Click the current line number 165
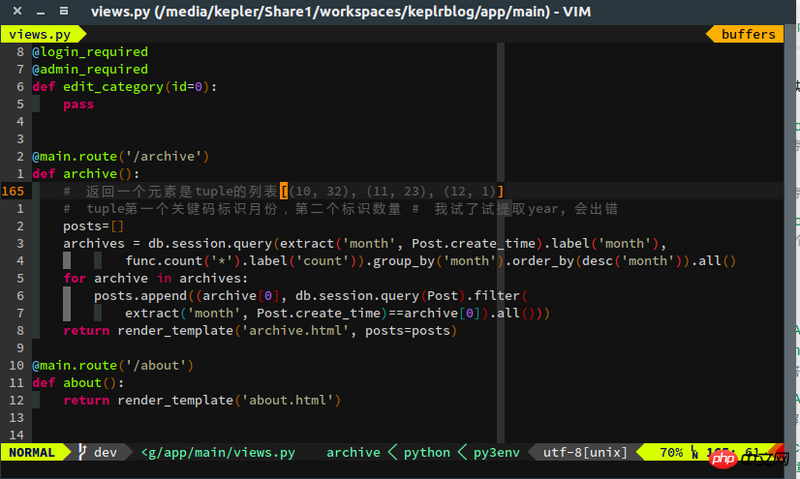The image size is (800, 479). (13, 191)
